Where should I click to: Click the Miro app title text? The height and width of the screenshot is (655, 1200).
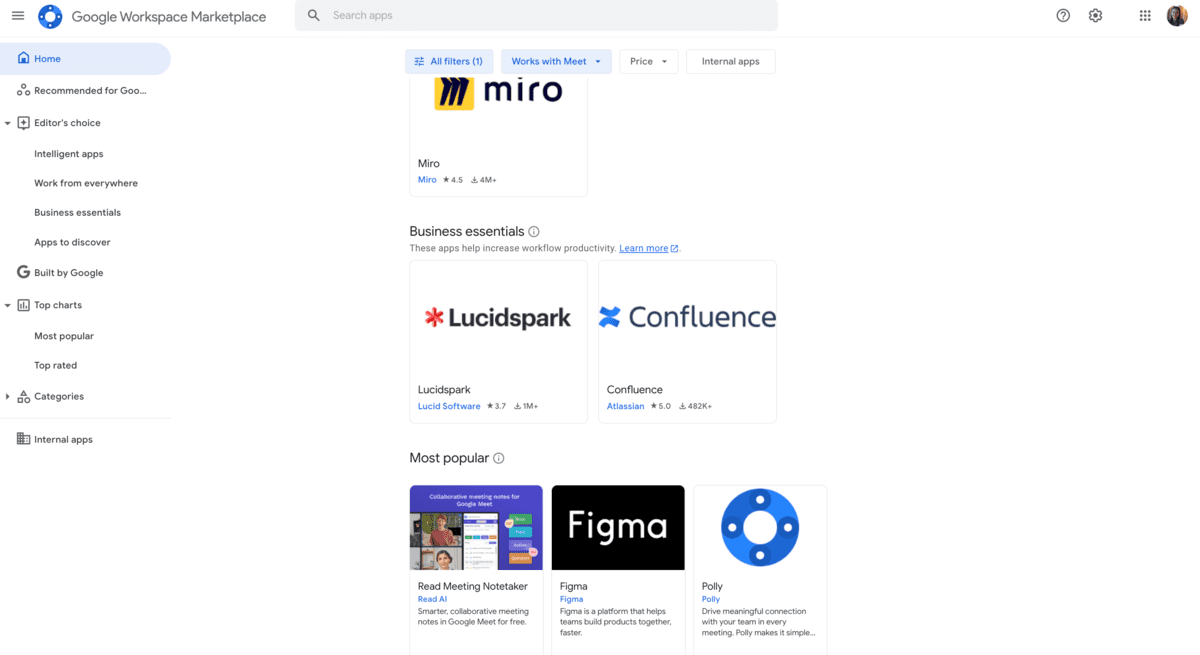click(x=429, y=164)
